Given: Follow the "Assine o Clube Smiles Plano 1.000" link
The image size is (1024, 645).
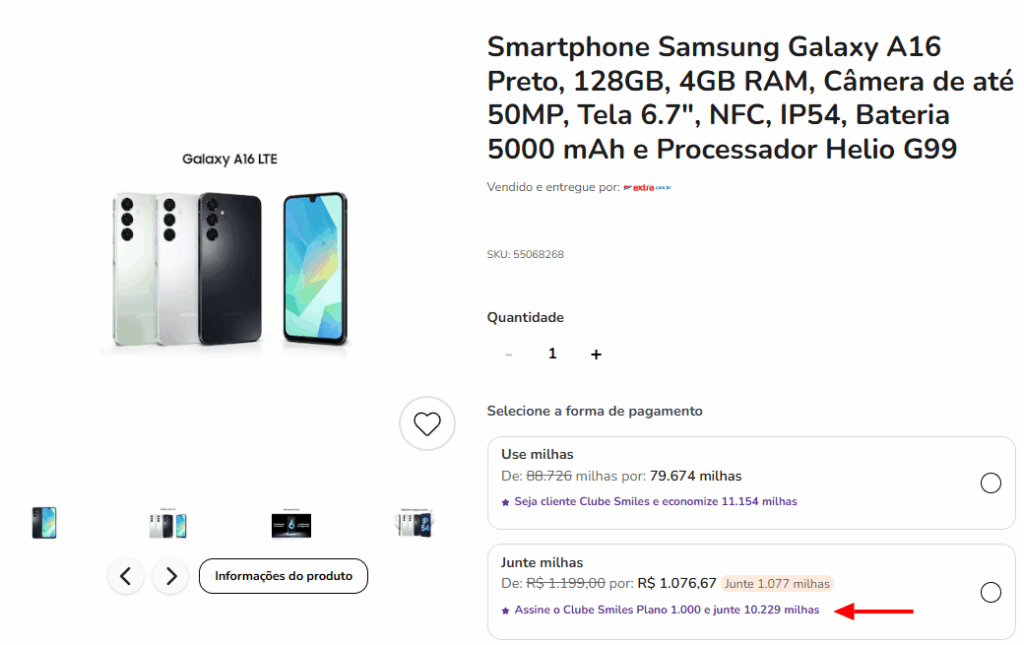Looking at the screenshot, I should pyautogui.click(x=666, y=610).
